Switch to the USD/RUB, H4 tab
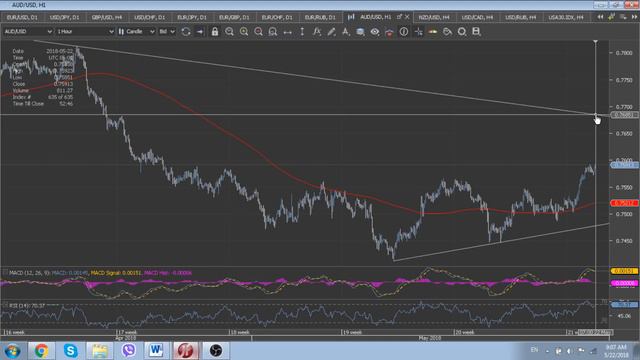640x360 pixels. (x=520, y=17)
